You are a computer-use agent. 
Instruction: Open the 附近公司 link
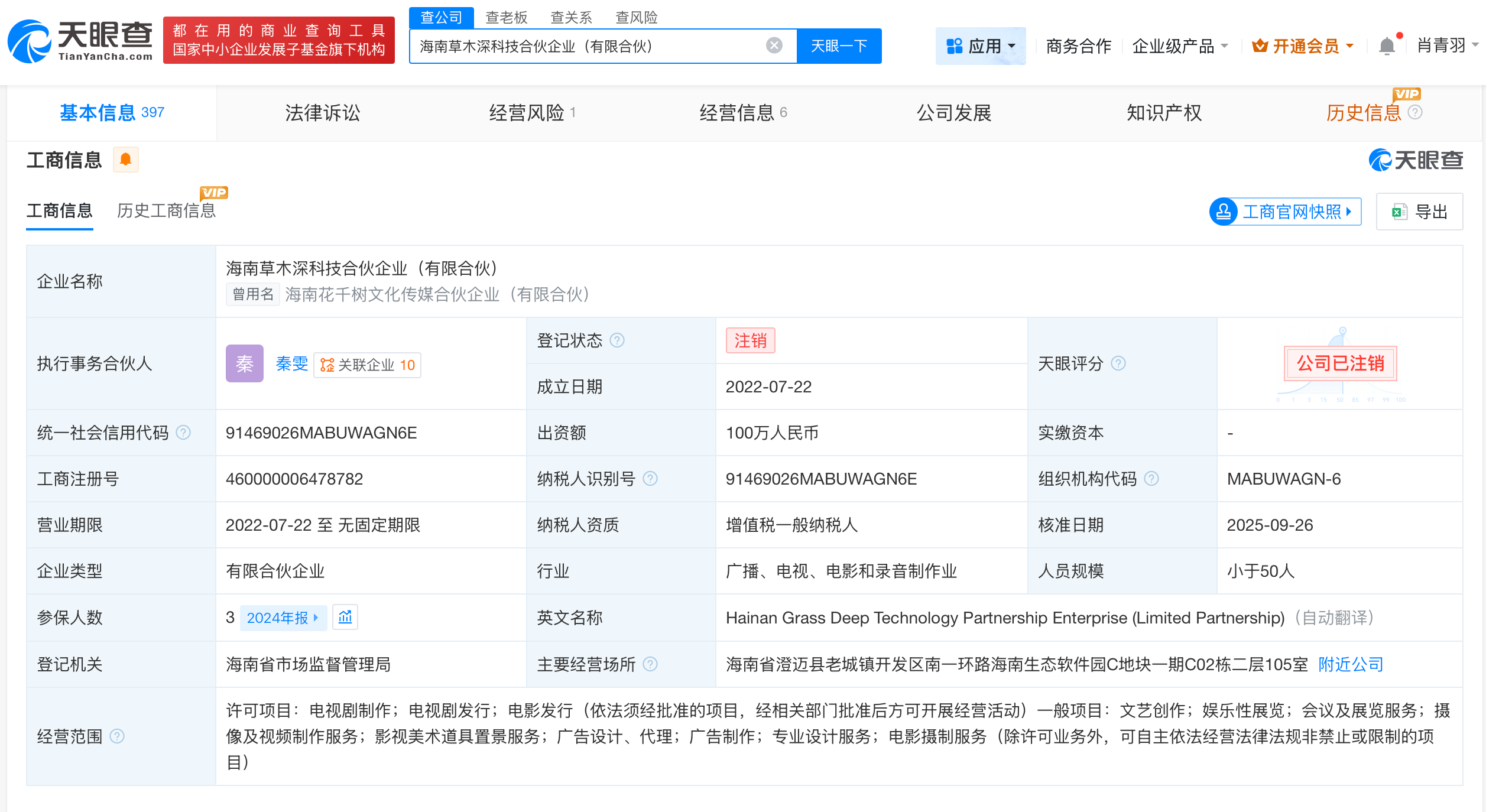[1351, 664]
